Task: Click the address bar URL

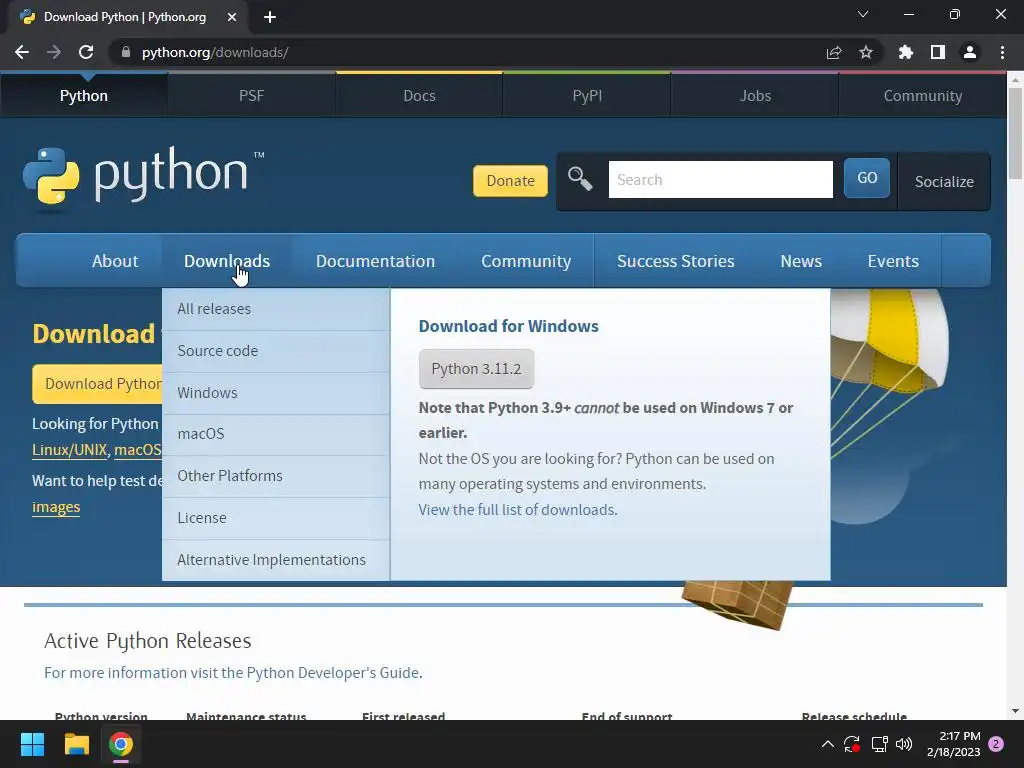Action: click(x=216, y=52)
